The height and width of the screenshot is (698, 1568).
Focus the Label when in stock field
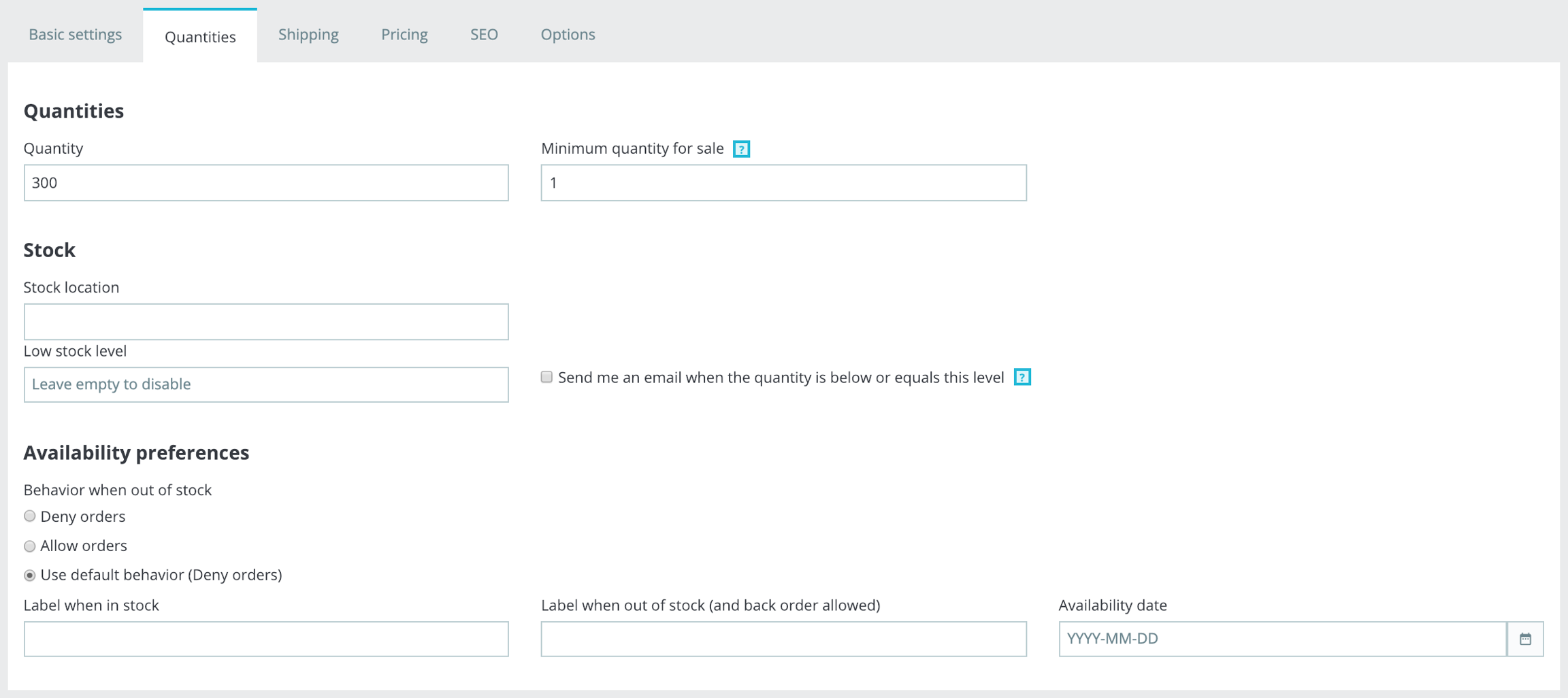[266, 639]
